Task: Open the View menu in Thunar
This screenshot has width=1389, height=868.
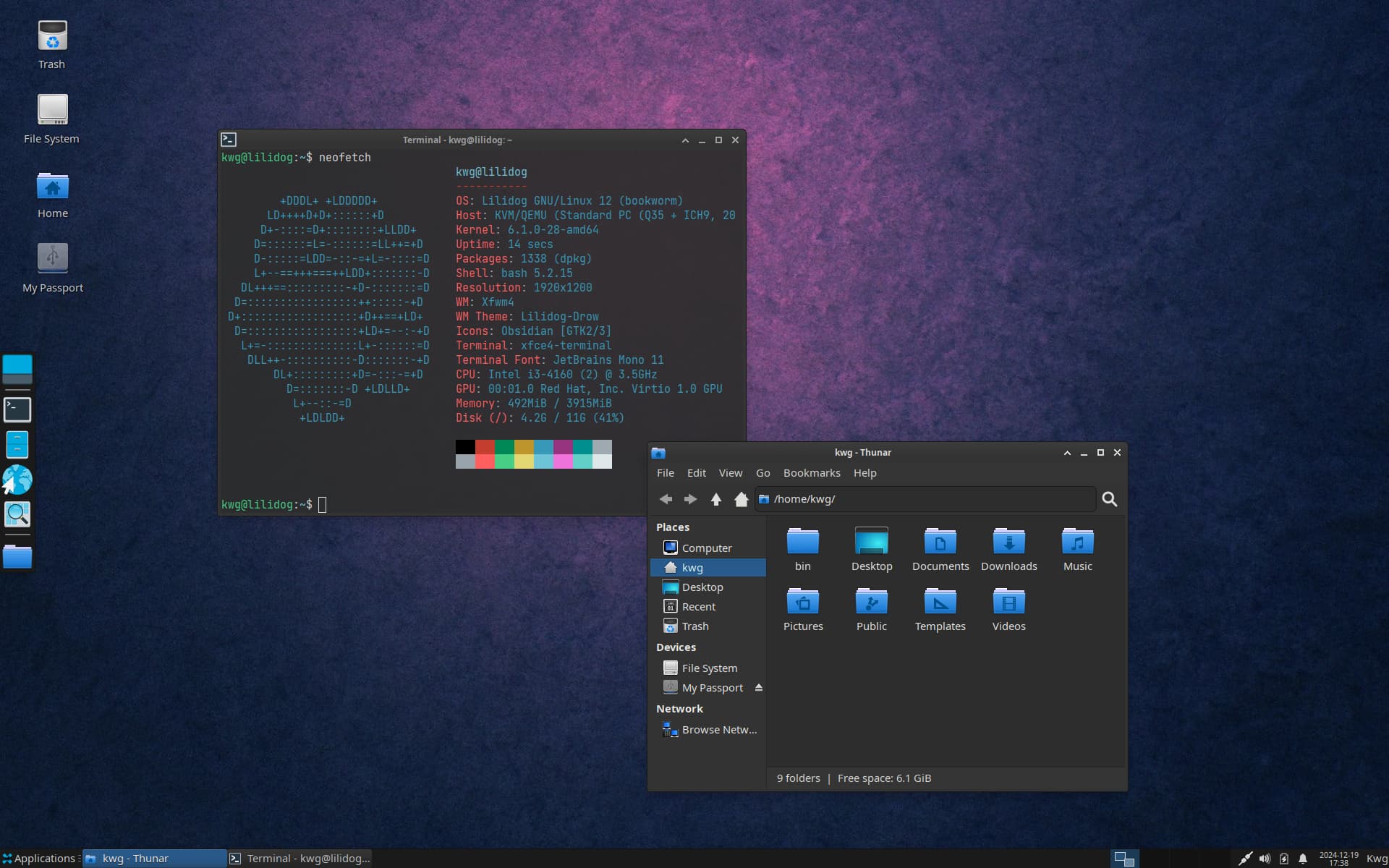Action: [x=730, y=473]
